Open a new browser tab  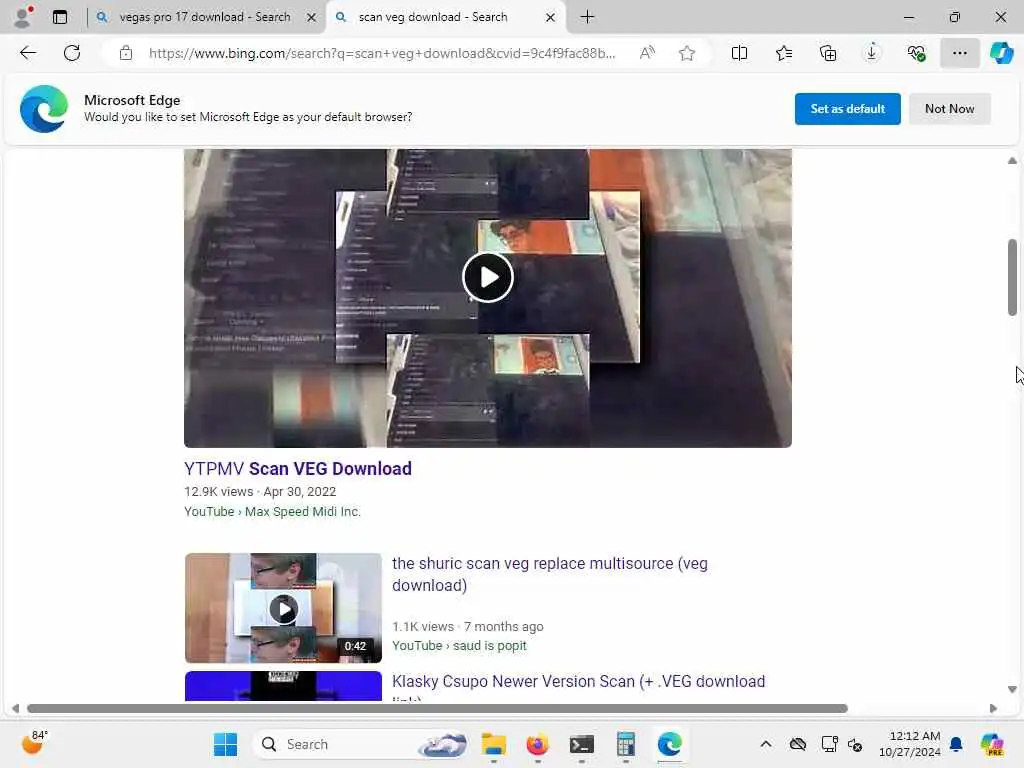(x=587, y=17)
